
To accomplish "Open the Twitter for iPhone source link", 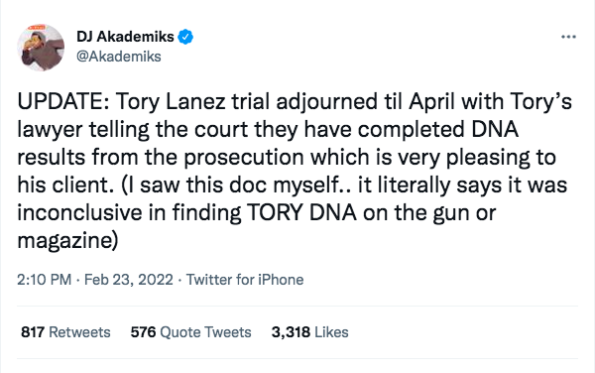I will (245, 280).
